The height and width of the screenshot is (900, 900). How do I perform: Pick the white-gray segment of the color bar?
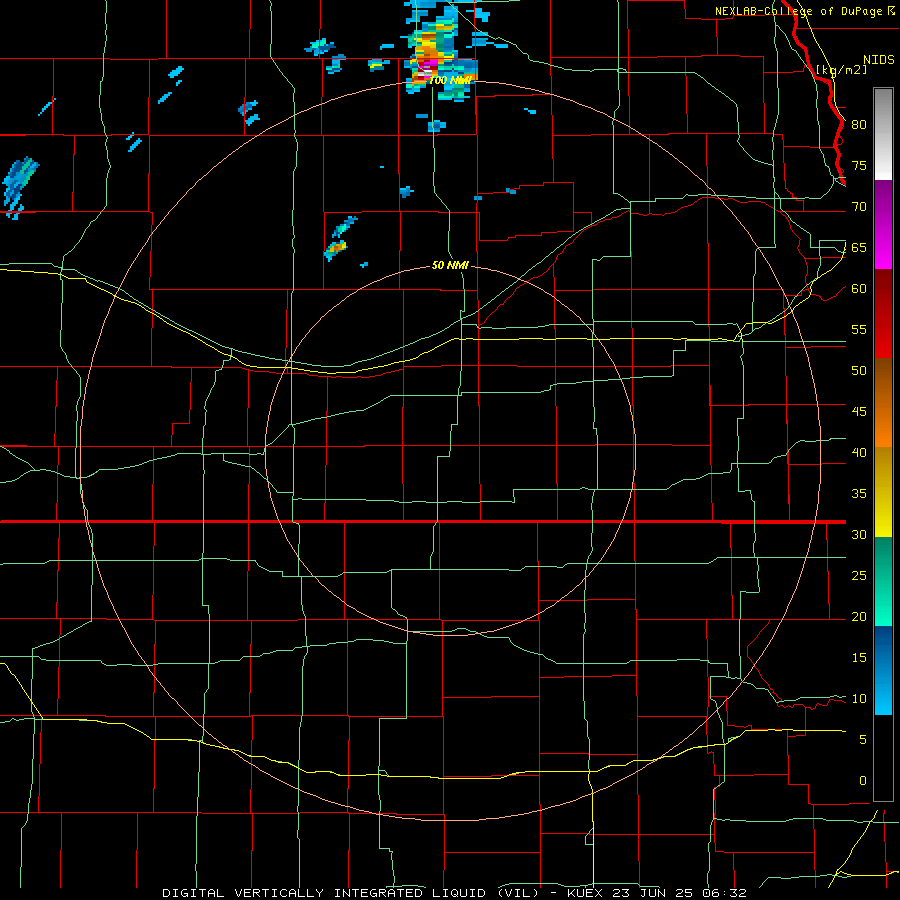(883, 134)
